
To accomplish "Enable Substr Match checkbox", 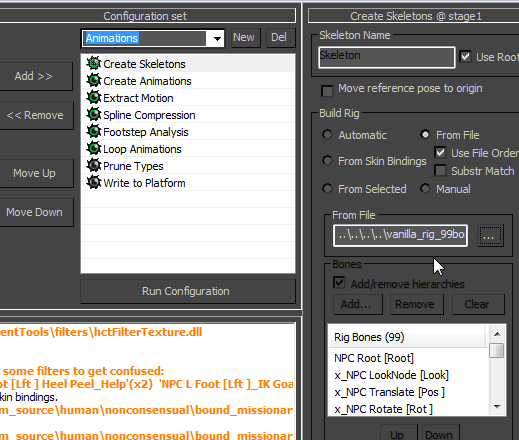I will [x=440, y=170].
